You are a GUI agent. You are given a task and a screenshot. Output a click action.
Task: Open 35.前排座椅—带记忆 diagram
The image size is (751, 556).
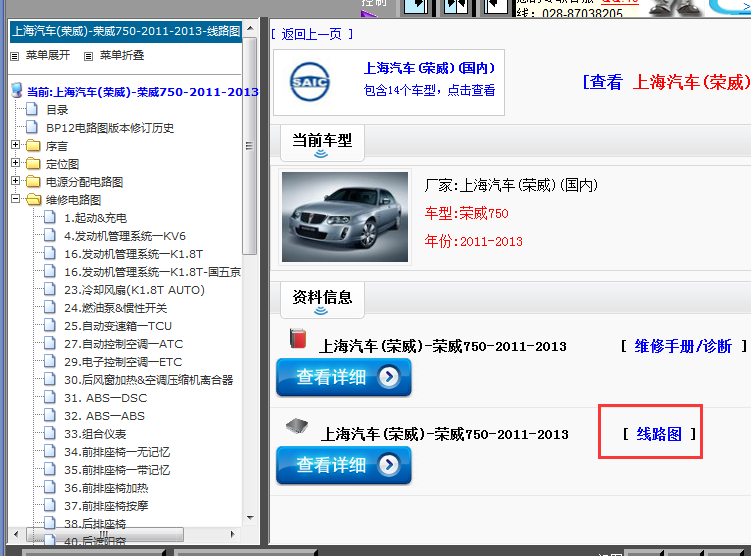click(117, 470)
